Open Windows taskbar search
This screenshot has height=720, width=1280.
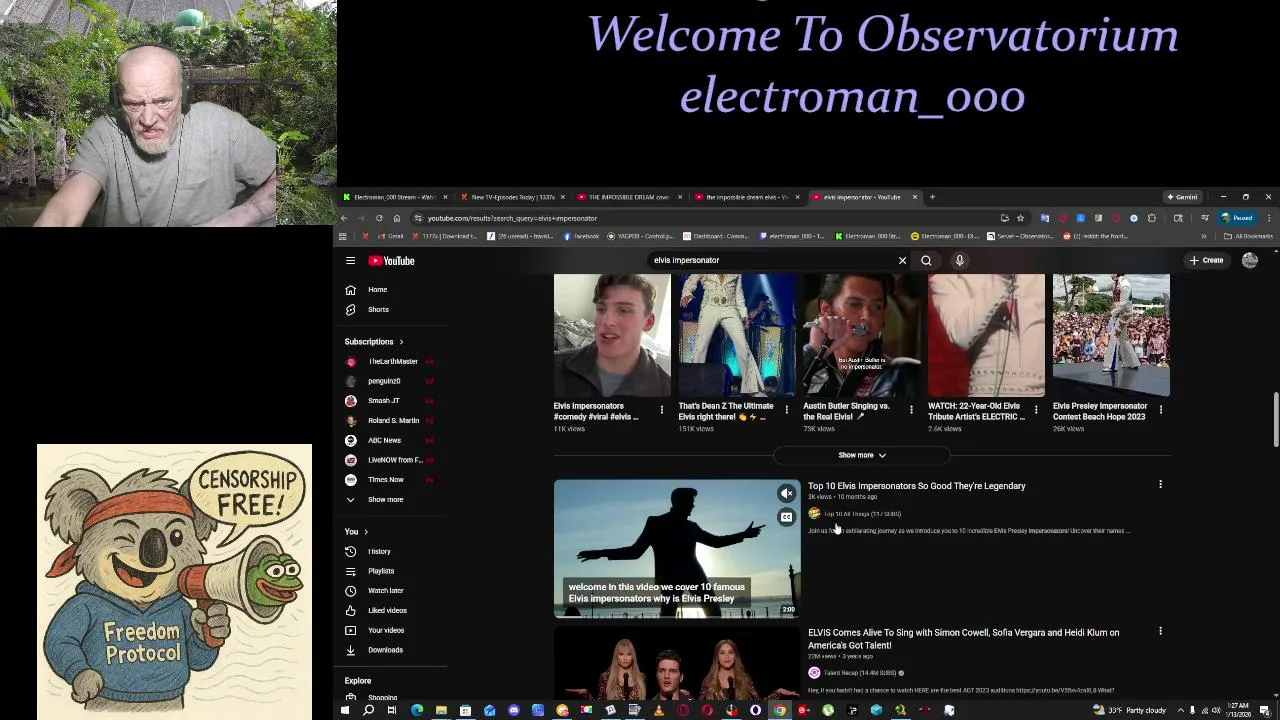(x=368, y=711)
